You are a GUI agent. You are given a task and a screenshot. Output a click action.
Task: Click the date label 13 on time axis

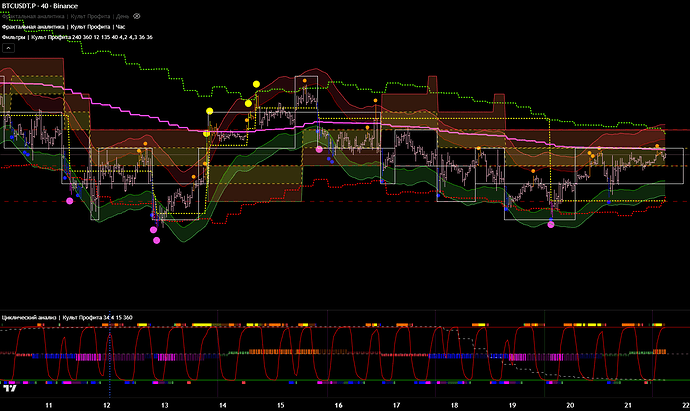pyautogui.click(x=164, y=404)
